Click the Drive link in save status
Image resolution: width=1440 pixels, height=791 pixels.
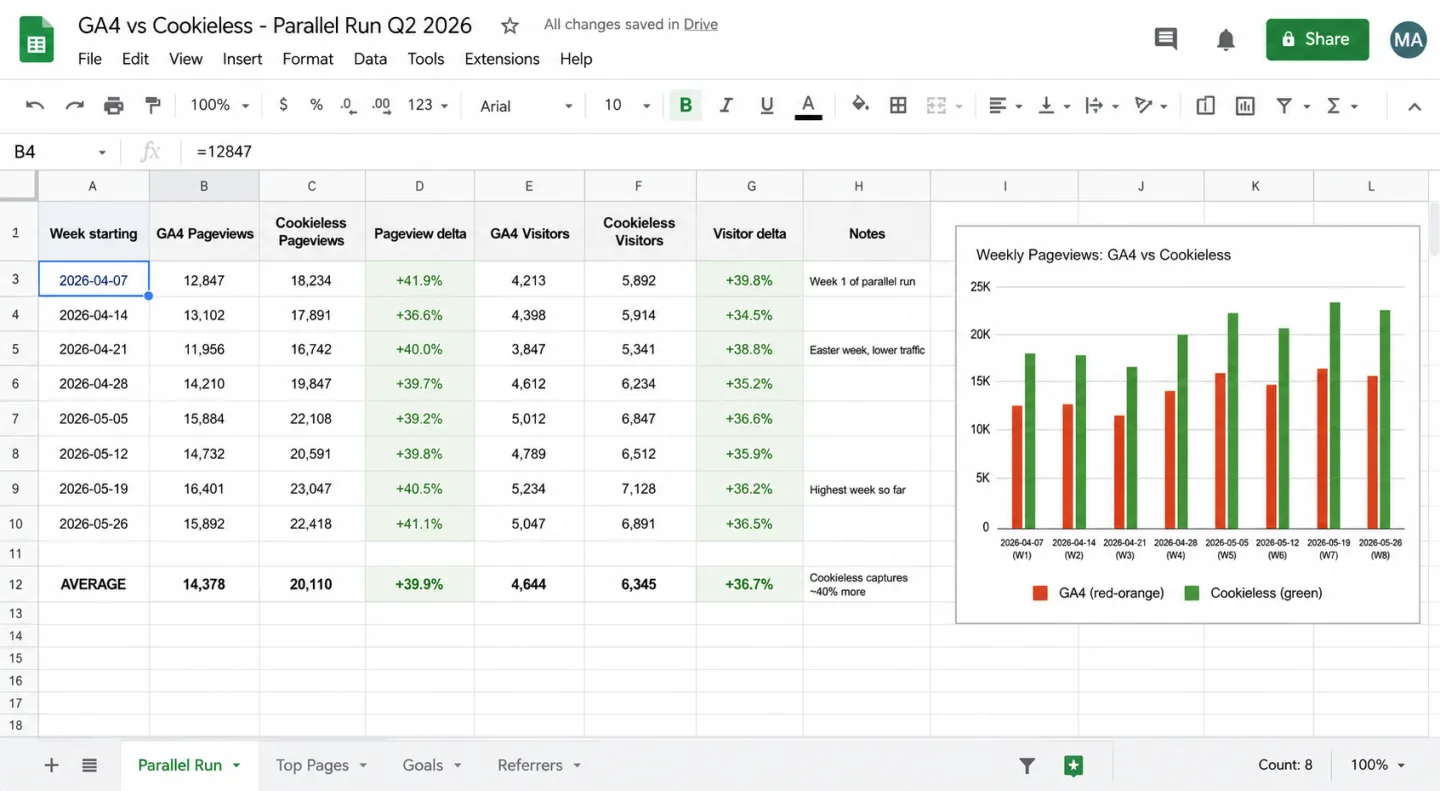[x=701, y=24]
